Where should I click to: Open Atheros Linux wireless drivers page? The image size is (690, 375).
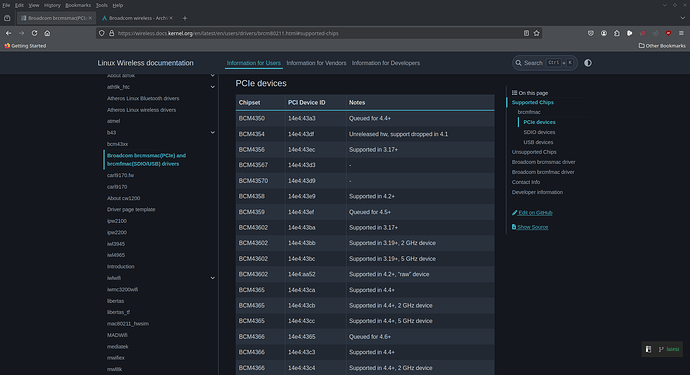tap(141, 110)
